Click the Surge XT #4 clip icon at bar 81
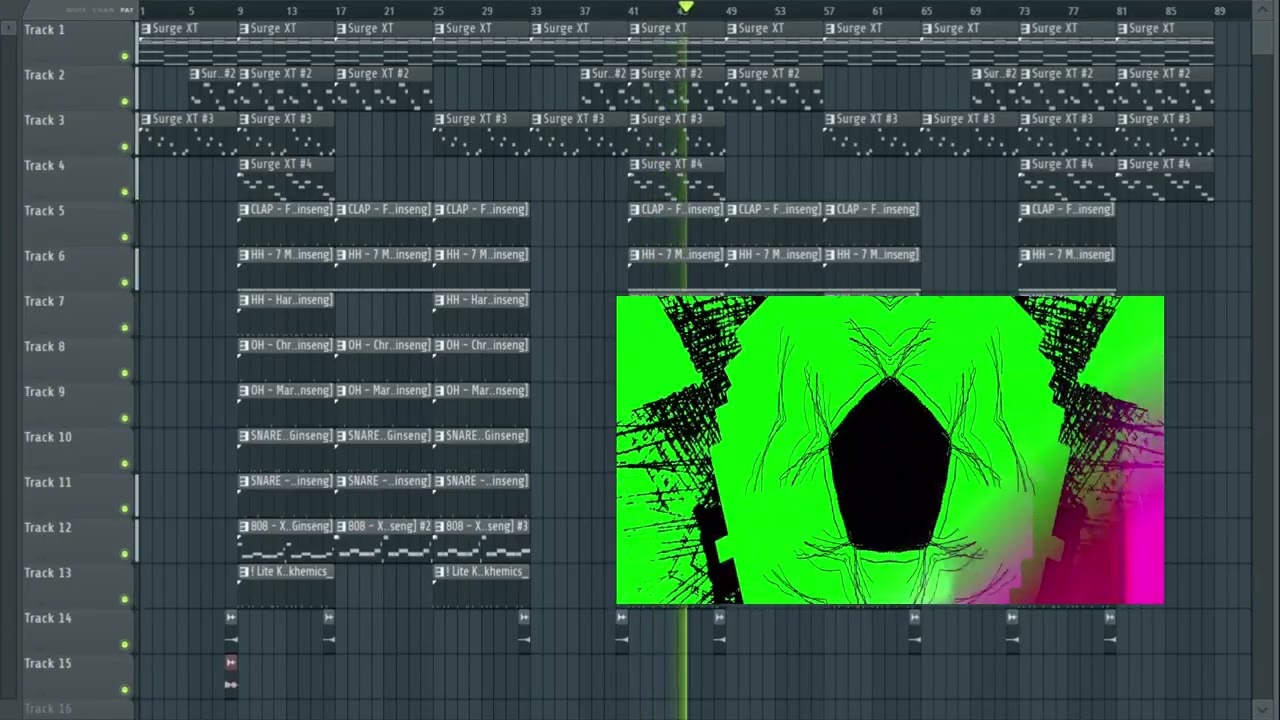This screenshot has height=720, width=1280. tap(1124, 164)
